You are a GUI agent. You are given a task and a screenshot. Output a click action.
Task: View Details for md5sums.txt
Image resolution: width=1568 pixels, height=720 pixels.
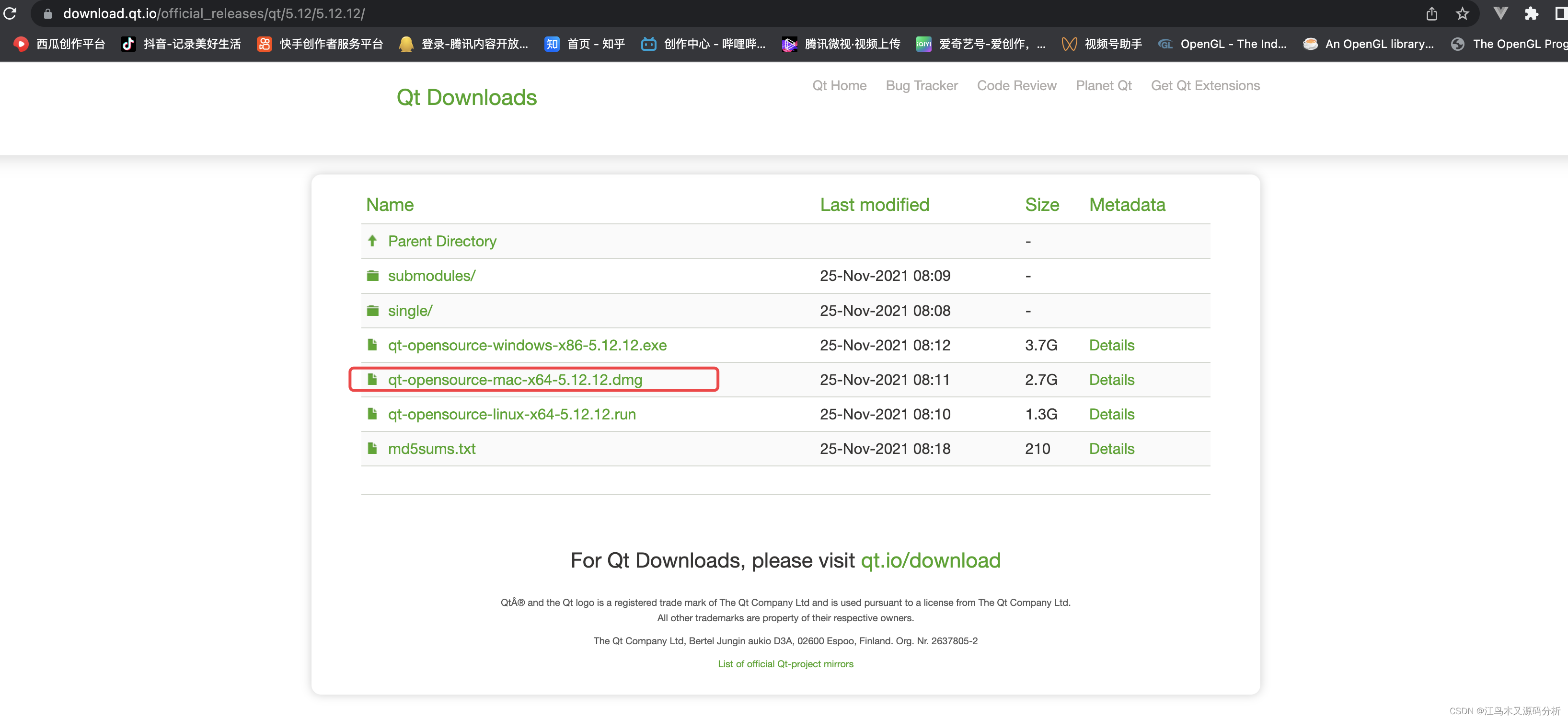point(1111,449)
